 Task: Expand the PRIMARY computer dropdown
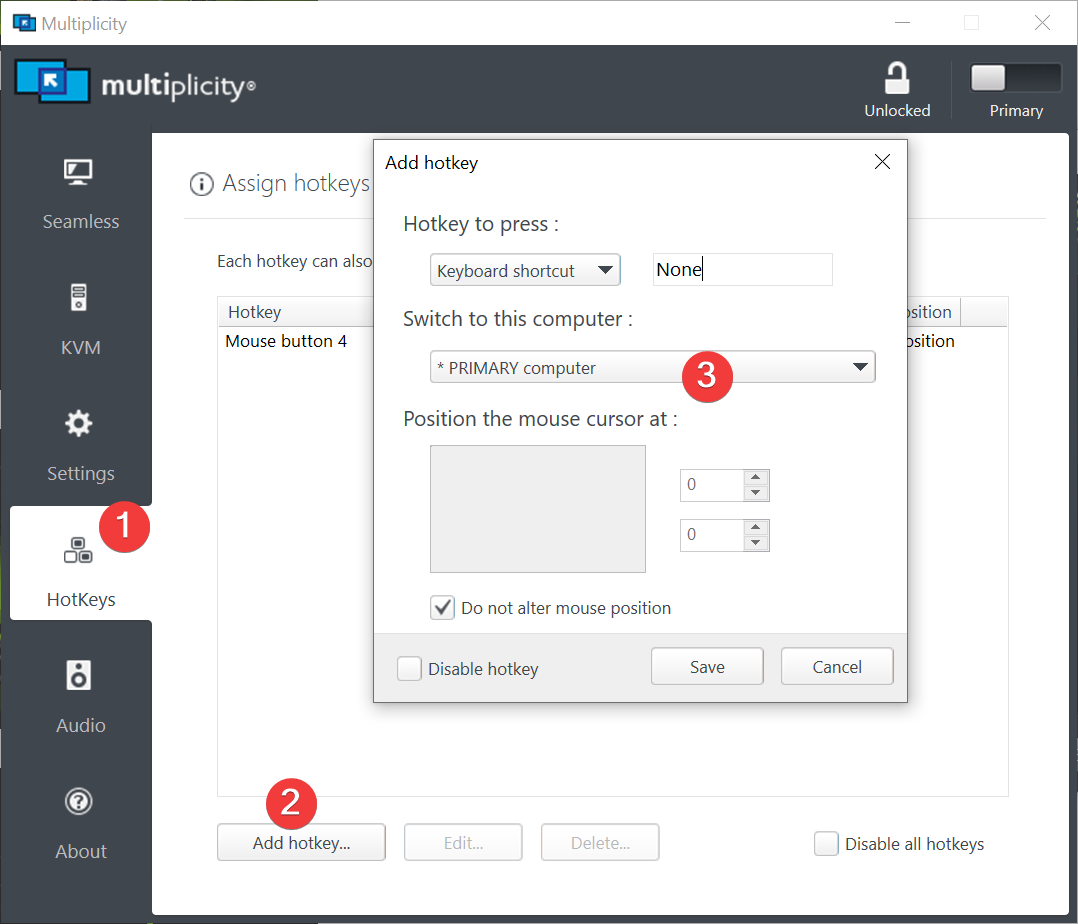652,367
